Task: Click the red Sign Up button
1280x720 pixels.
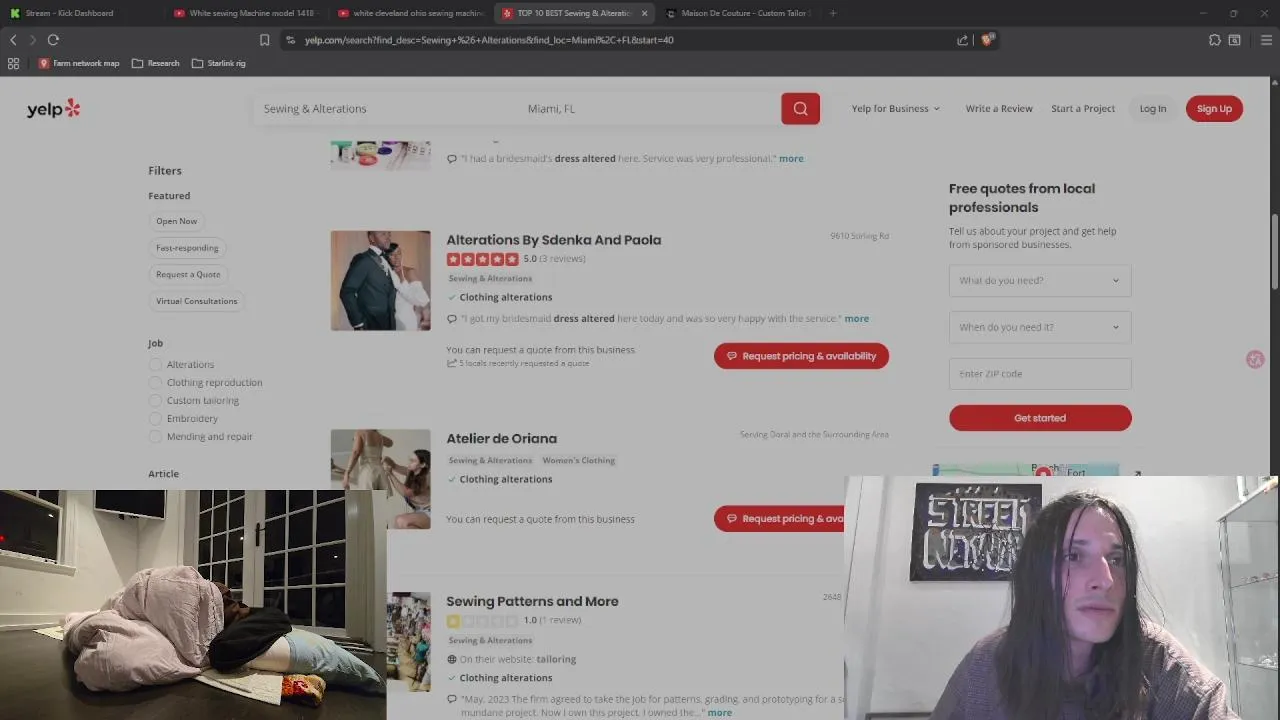Action: coord(1214,108)
